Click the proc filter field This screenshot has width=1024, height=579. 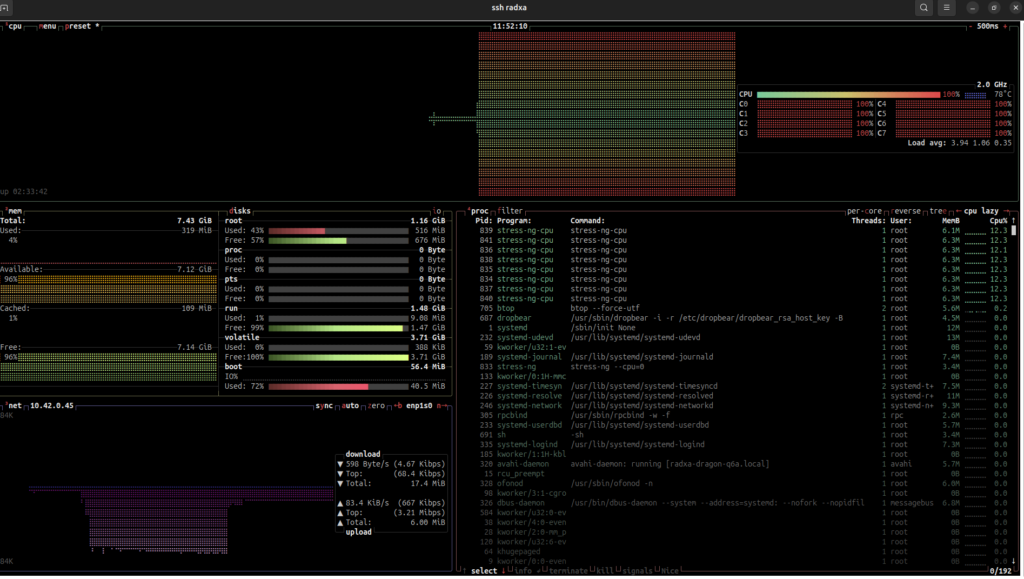(511, 211)
